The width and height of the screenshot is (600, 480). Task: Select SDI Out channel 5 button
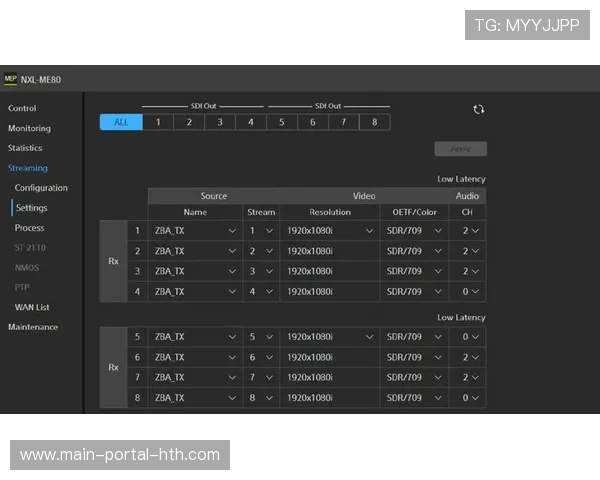pos(282,122)
